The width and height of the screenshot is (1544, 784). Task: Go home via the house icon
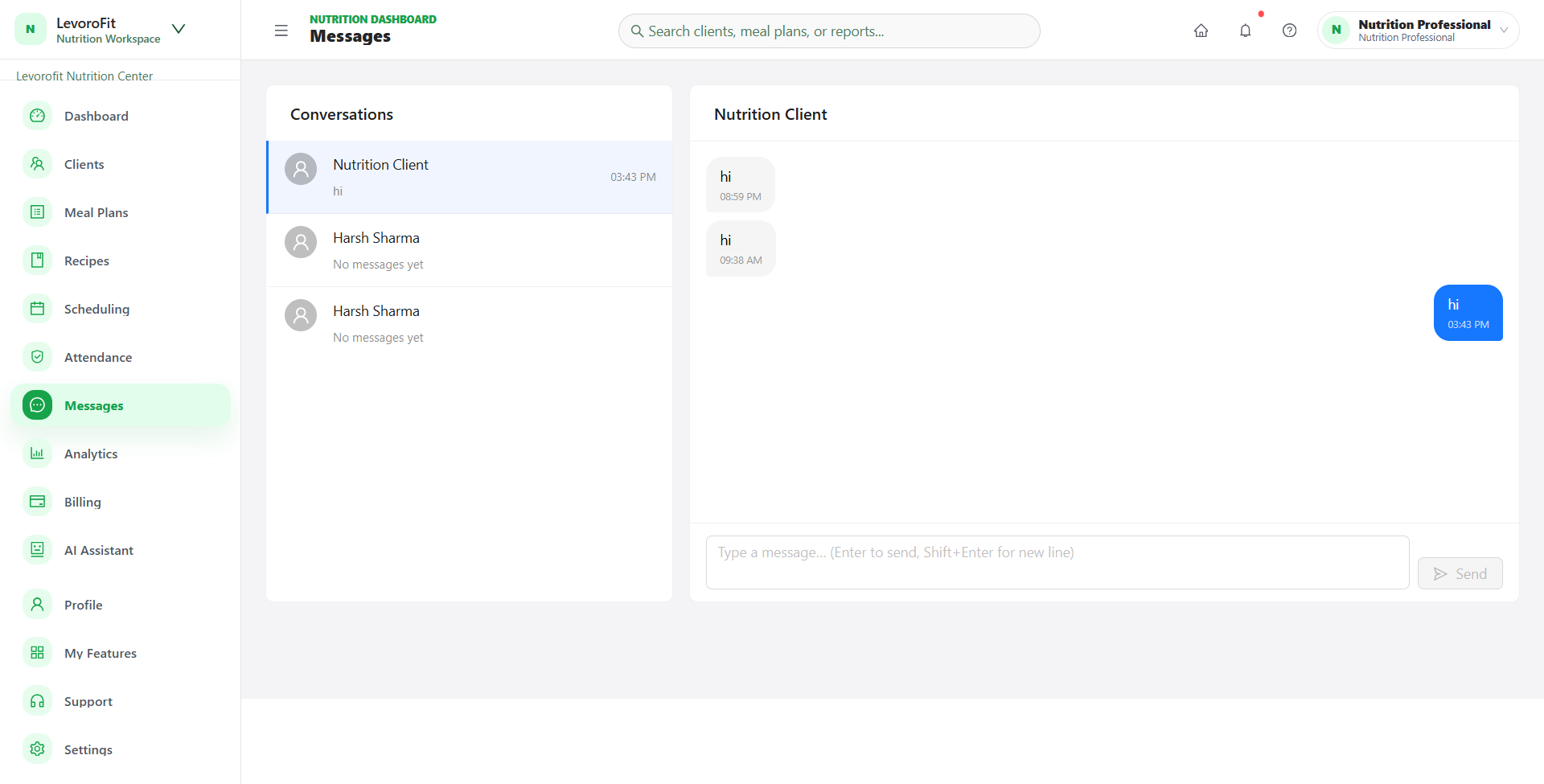(x=1201, y=31)
